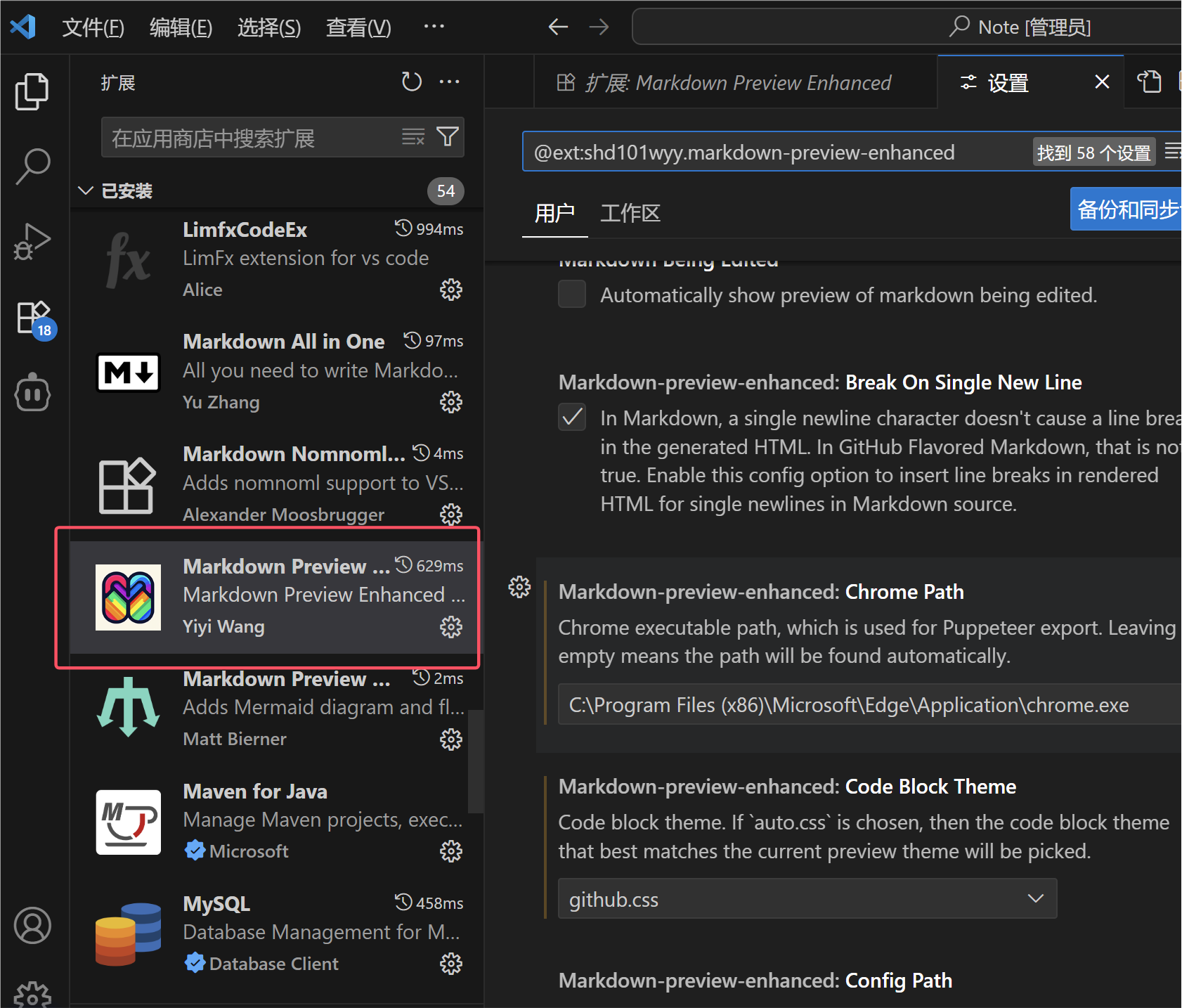Open the gear icon beside Chrome Path setting

coord(519,587)
